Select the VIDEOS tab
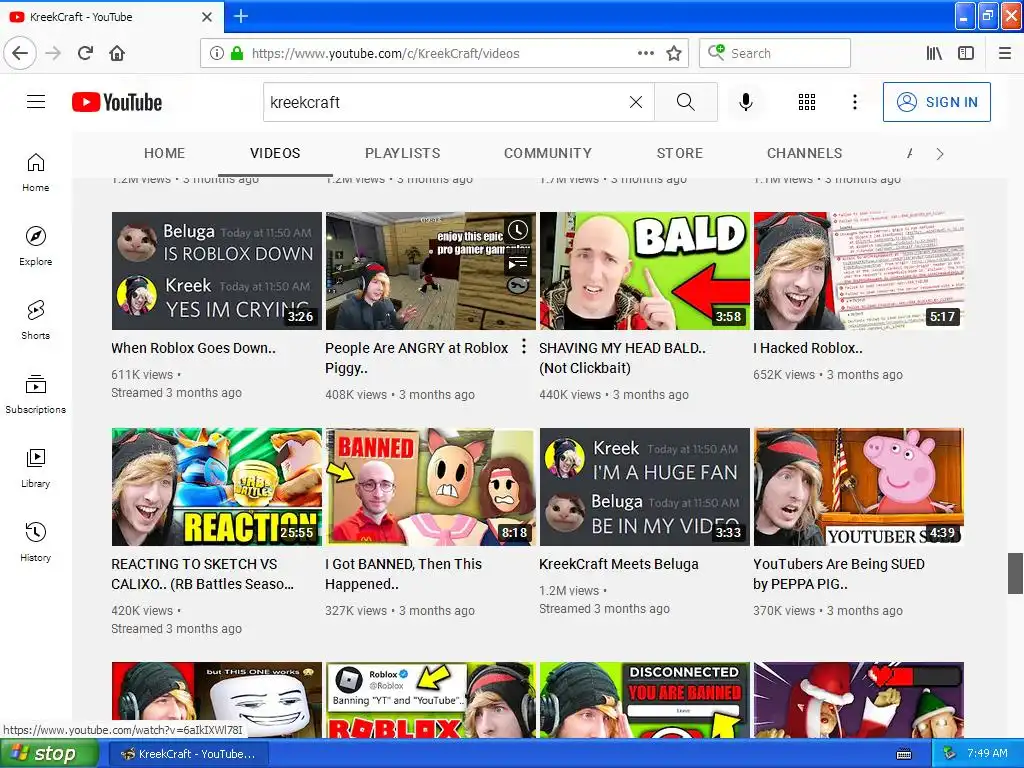This screenshot has width=1024, height=768. (x=275, y=153)
